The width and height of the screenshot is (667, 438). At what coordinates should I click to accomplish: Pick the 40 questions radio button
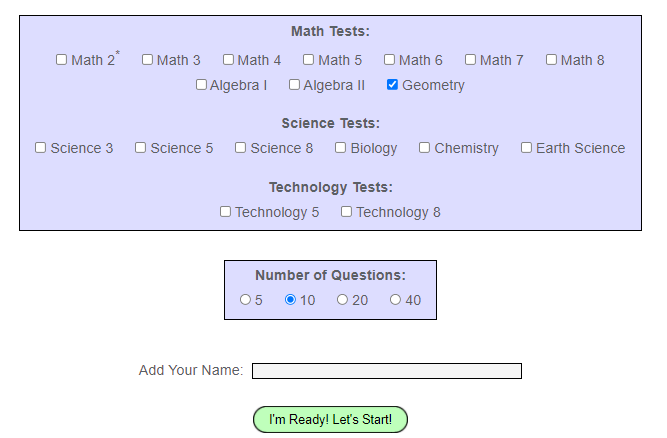click(396, 300)
